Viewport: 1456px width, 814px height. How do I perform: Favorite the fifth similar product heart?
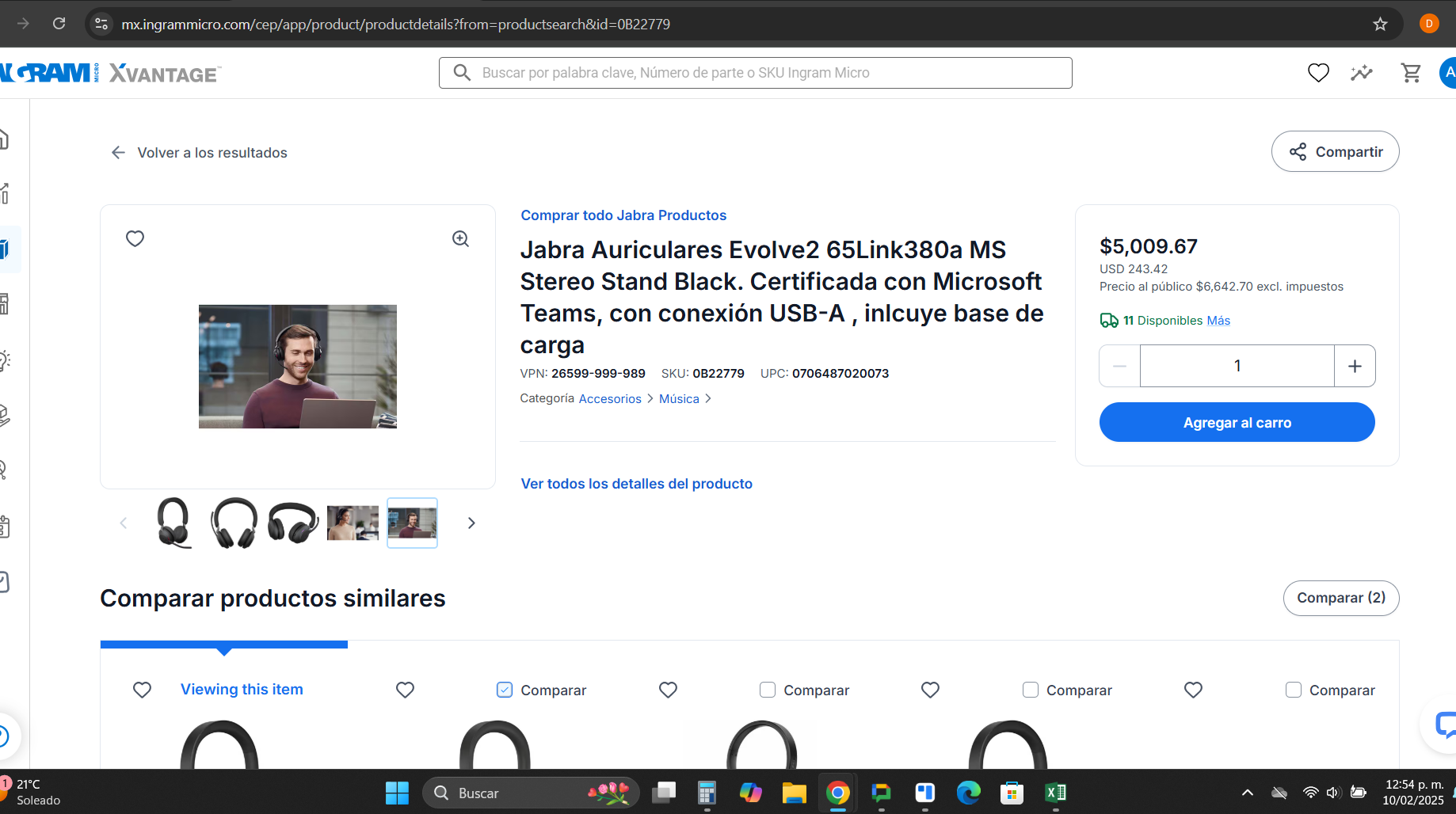tap(1193, 690)
